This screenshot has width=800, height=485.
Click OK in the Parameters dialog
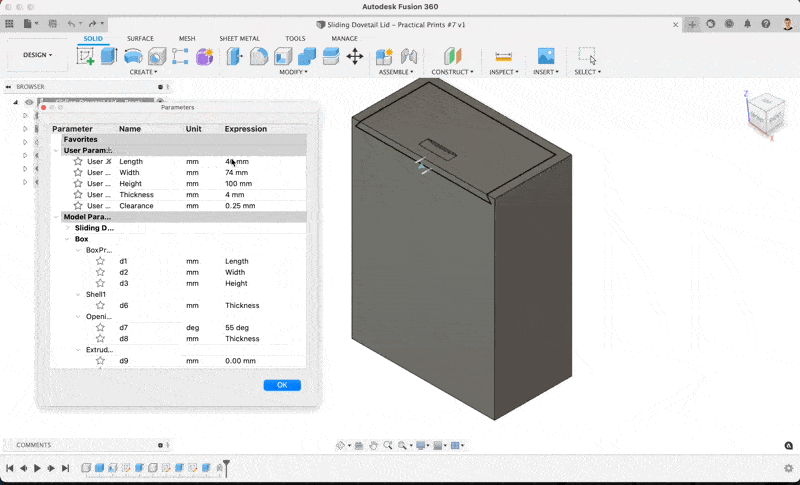[x=282, y=385]
